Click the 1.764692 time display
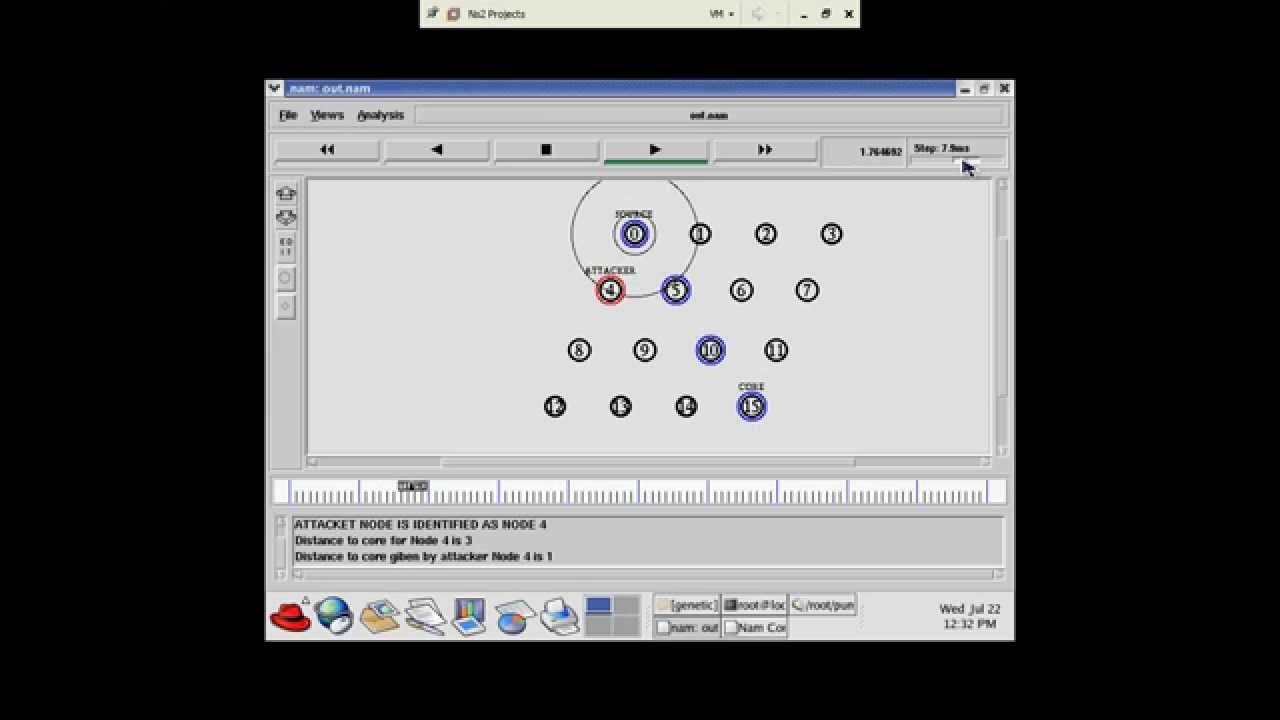The image size is (1280, 720). point(880,152)
